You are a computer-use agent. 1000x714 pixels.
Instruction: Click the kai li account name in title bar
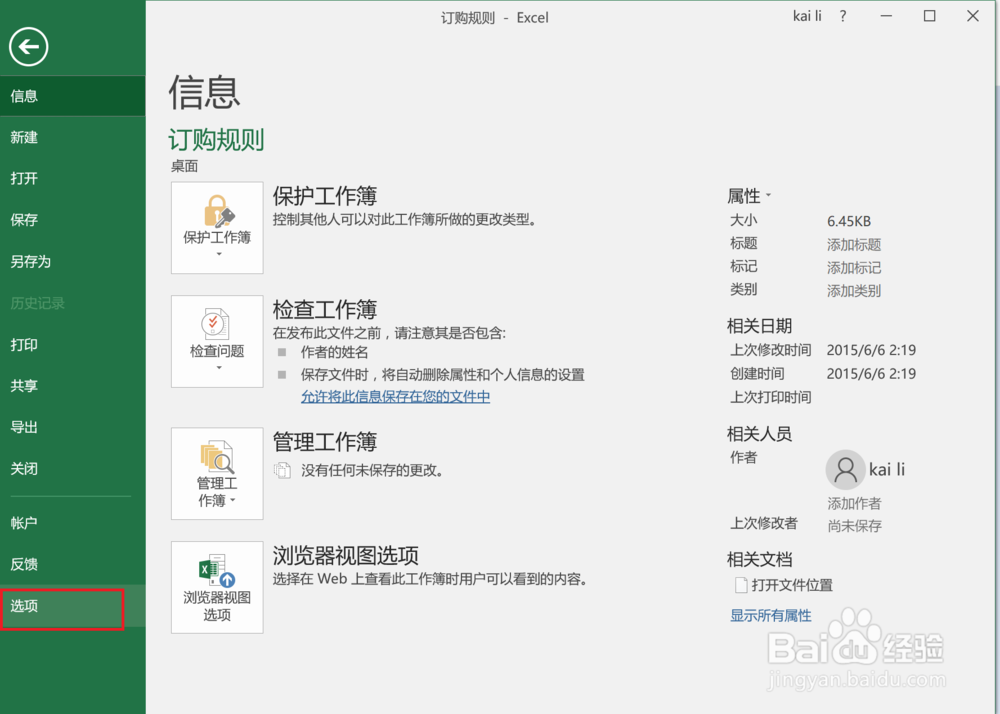(x=807, y=16)
